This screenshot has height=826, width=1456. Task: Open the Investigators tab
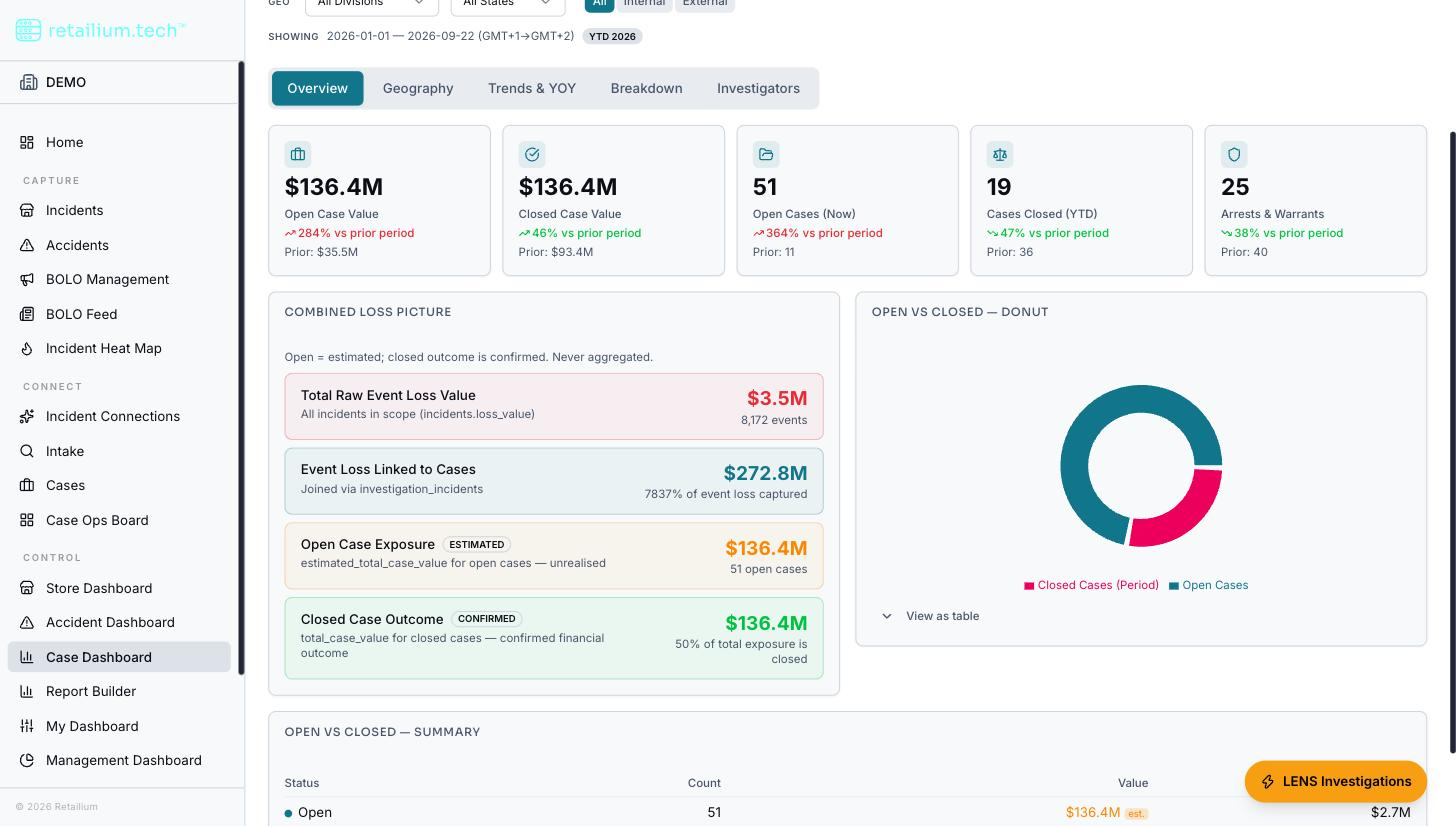758,88
